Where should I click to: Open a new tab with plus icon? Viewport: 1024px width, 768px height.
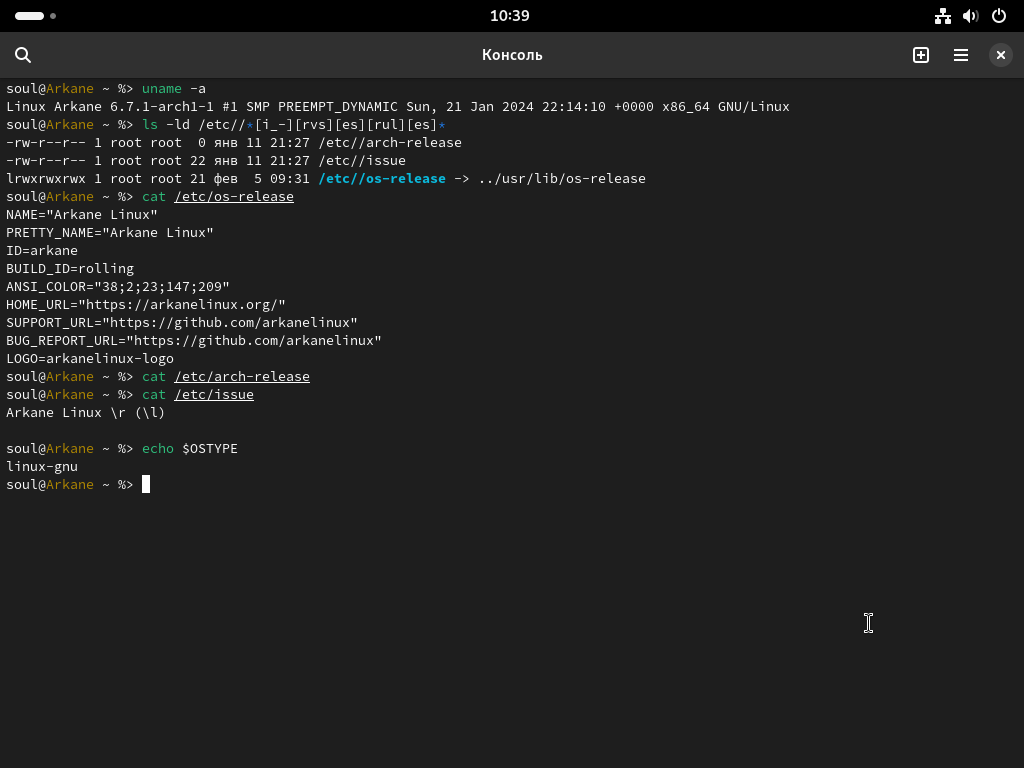click(x=921, y=56)
